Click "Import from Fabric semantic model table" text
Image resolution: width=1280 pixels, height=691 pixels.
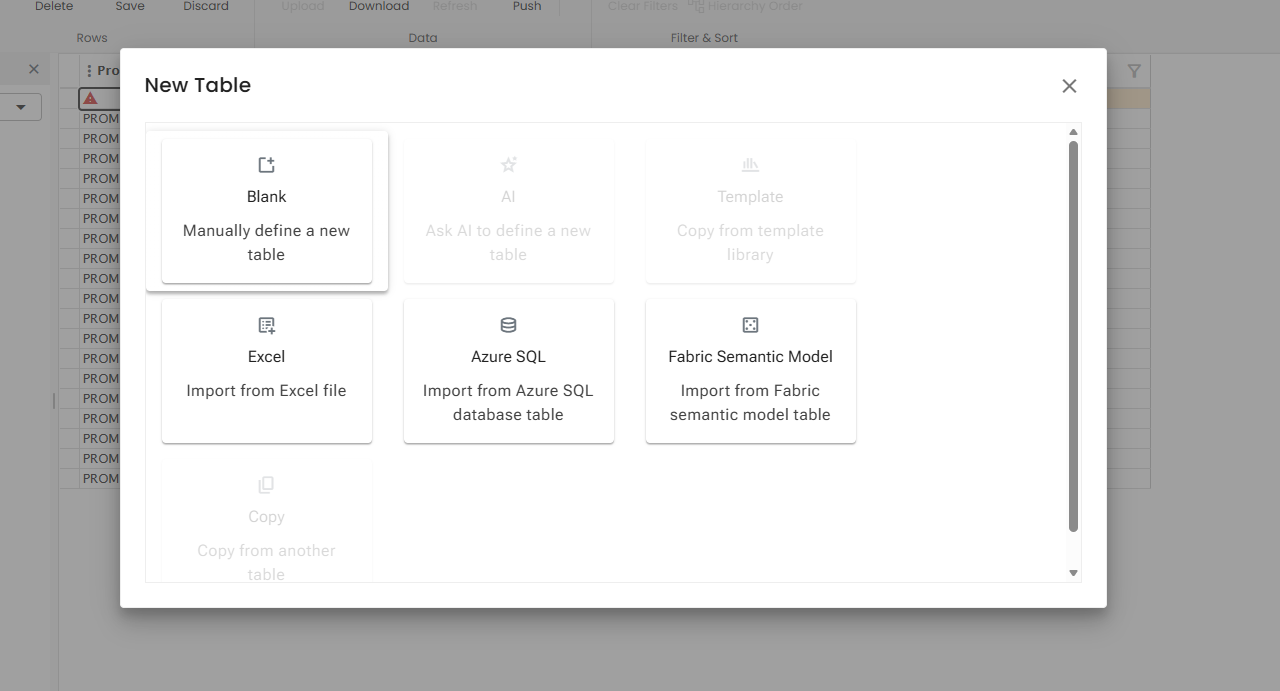(x=750, y=402)
